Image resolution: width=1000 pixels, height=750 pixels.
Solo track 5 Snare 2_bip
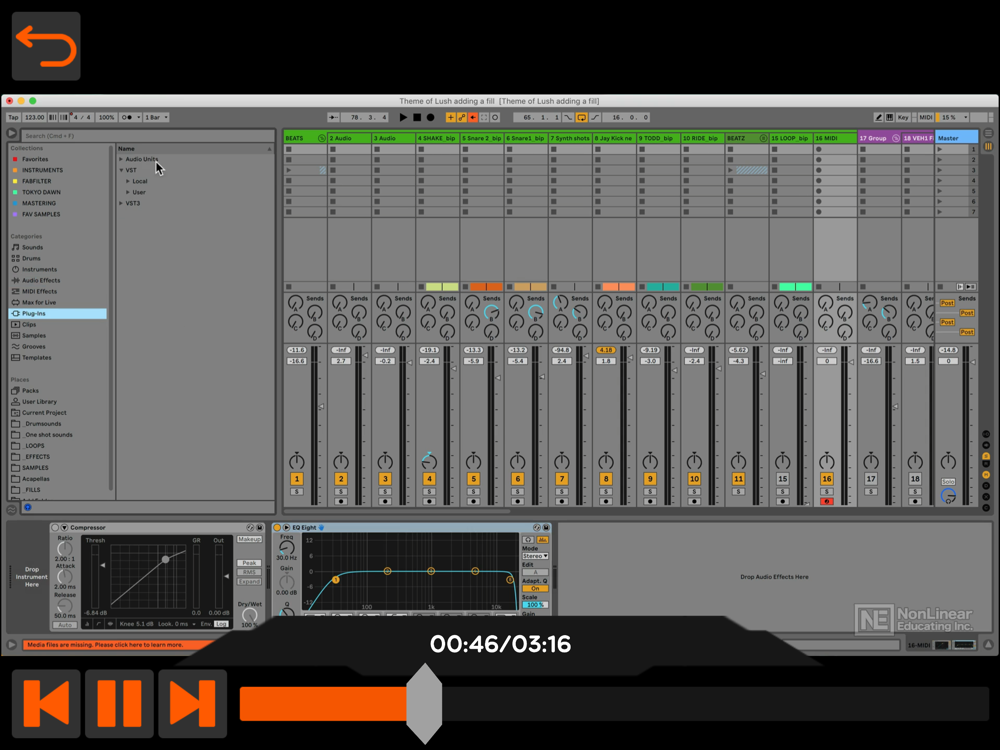pos(473,492)
